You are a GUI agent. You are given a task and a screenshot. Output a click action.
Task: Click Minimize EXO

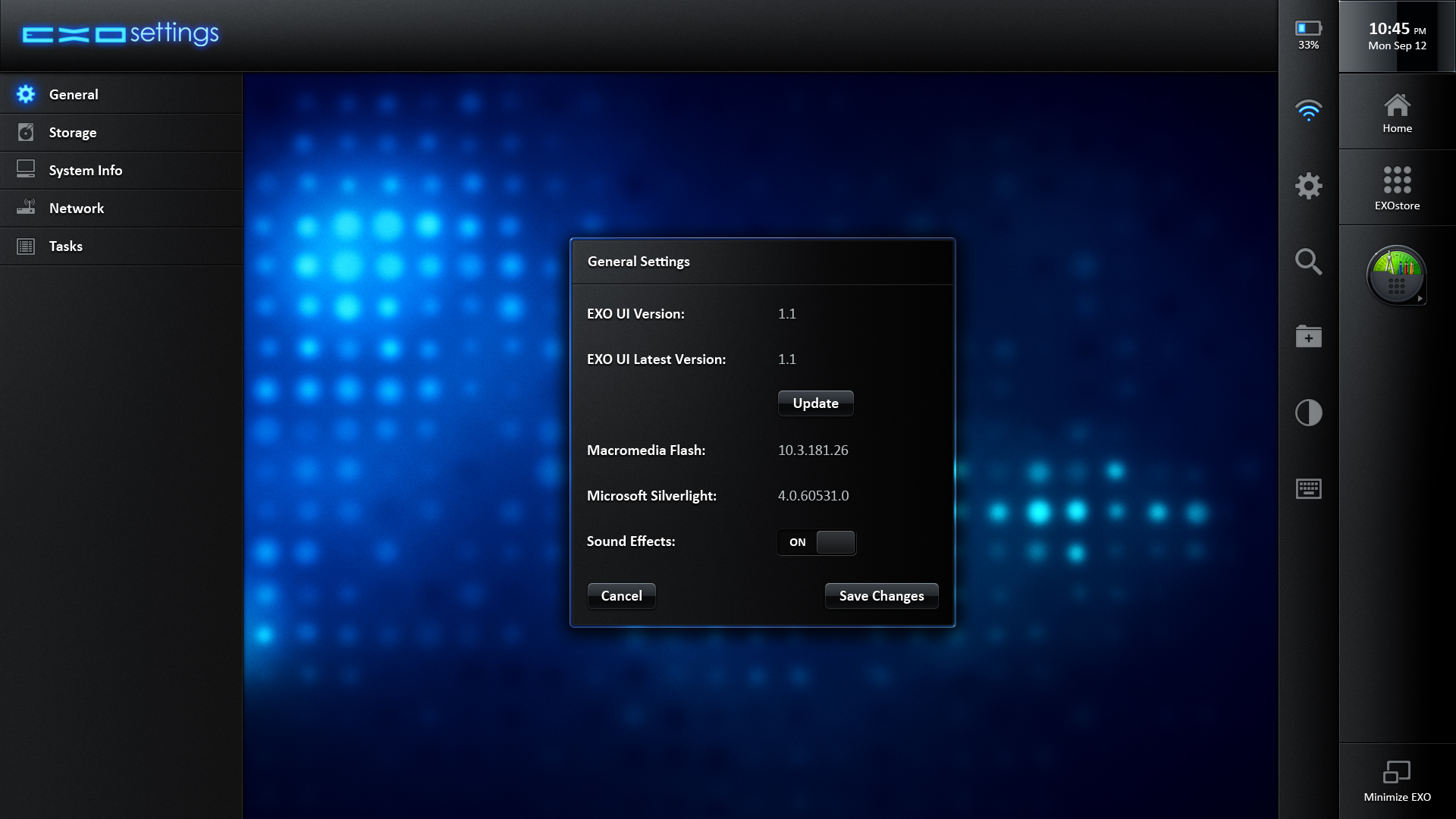pos(1397,781)
